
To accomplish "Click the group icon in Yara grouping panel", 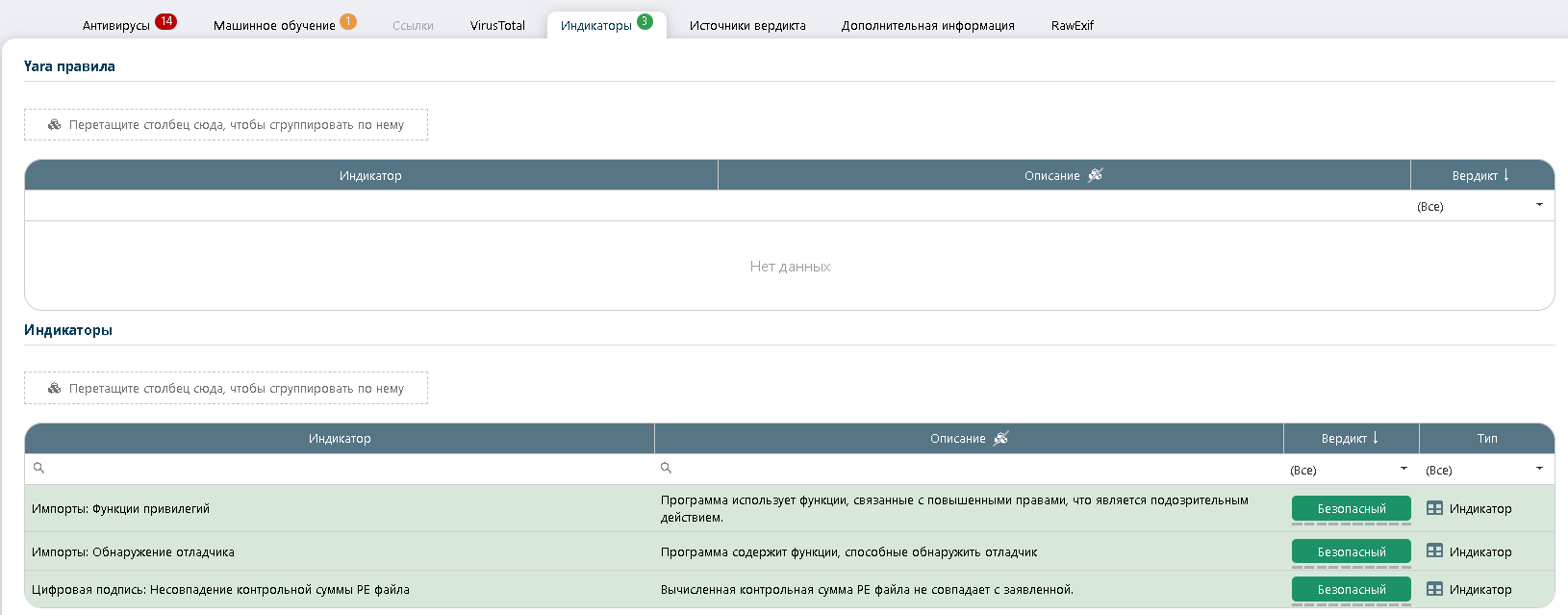I will [x=55, y=124].
